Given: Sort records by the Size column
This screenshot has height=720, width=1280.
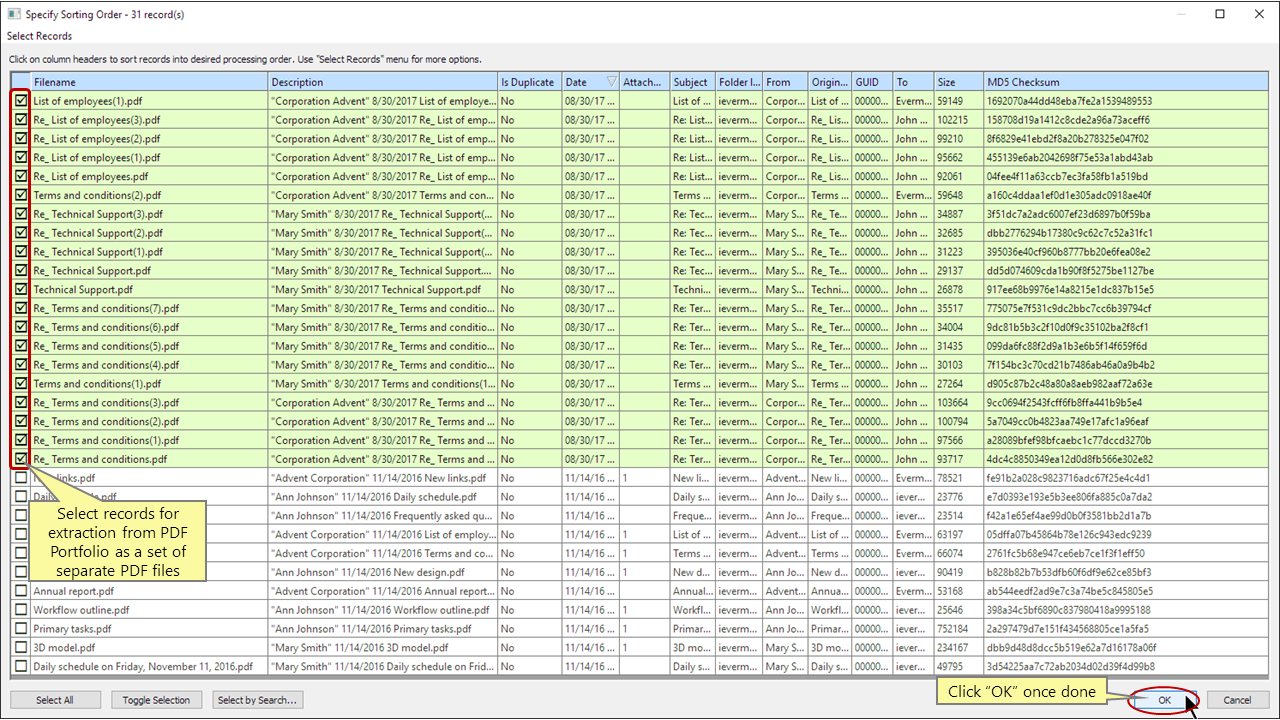Looking at the screenshot, I should pos(950,81).
